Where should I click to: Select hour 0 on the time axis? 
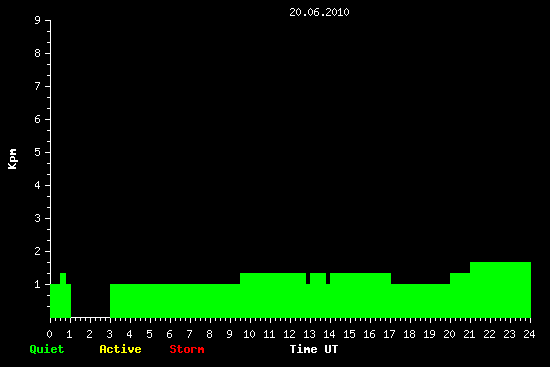pos(49,334)
